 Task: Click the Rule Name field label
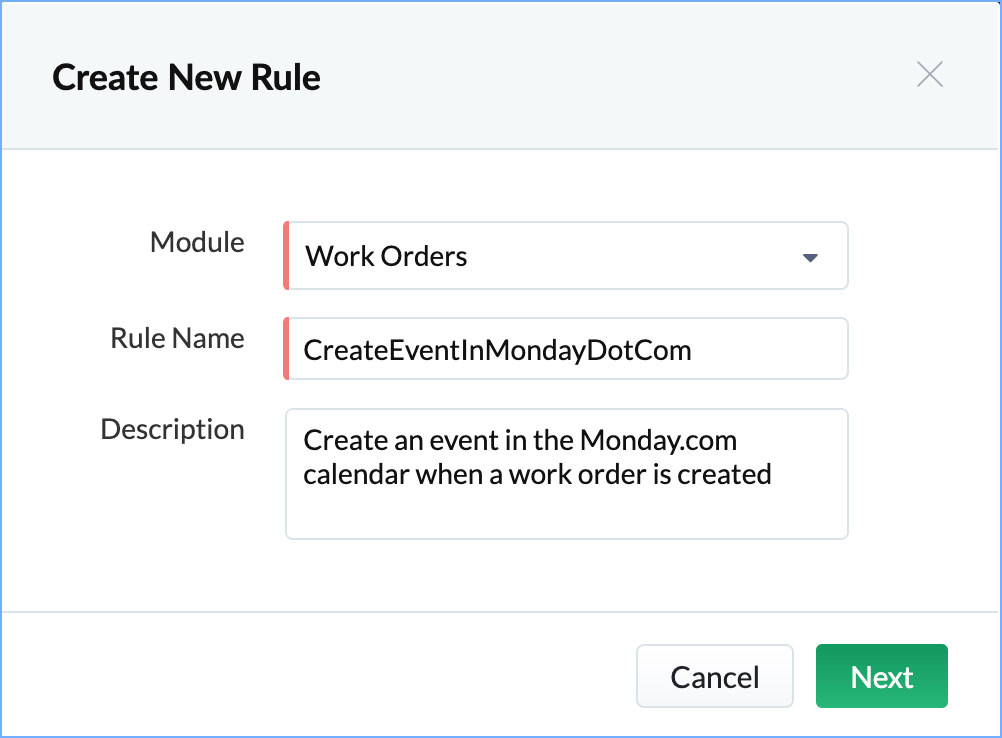pos(177,338)
